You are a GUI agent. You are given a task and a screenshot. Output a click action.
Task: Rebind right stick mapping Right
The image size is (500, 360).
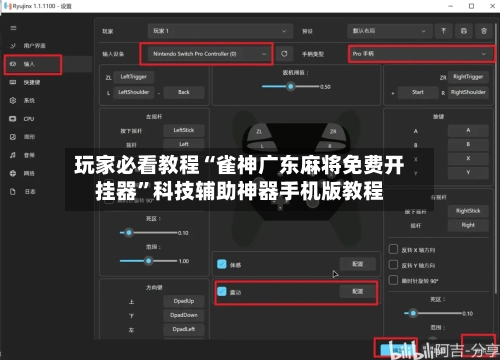[x=468, y=225]
